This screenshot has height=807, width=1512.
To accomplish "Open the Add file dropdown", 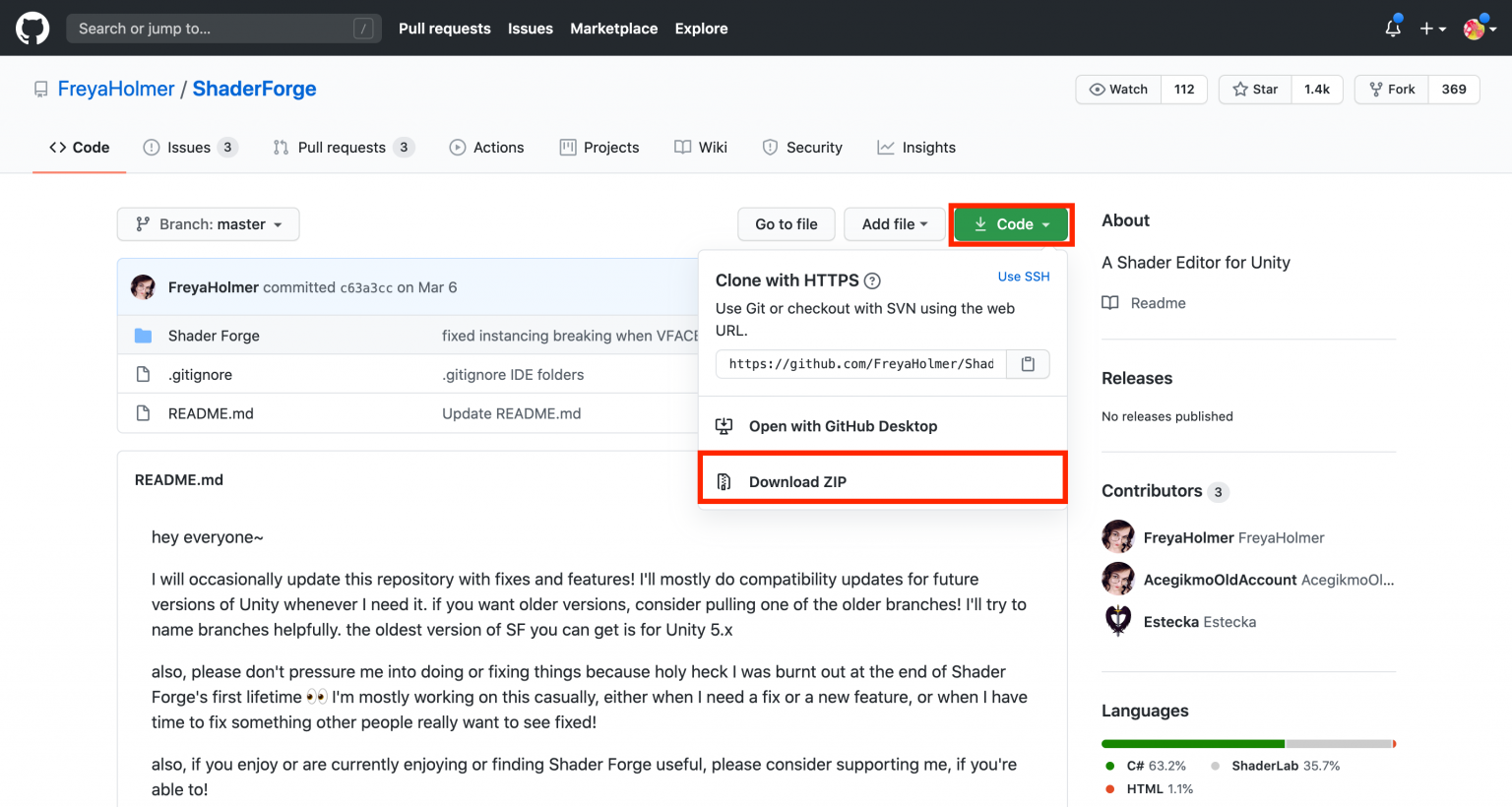I will click(x=895, y=224).
